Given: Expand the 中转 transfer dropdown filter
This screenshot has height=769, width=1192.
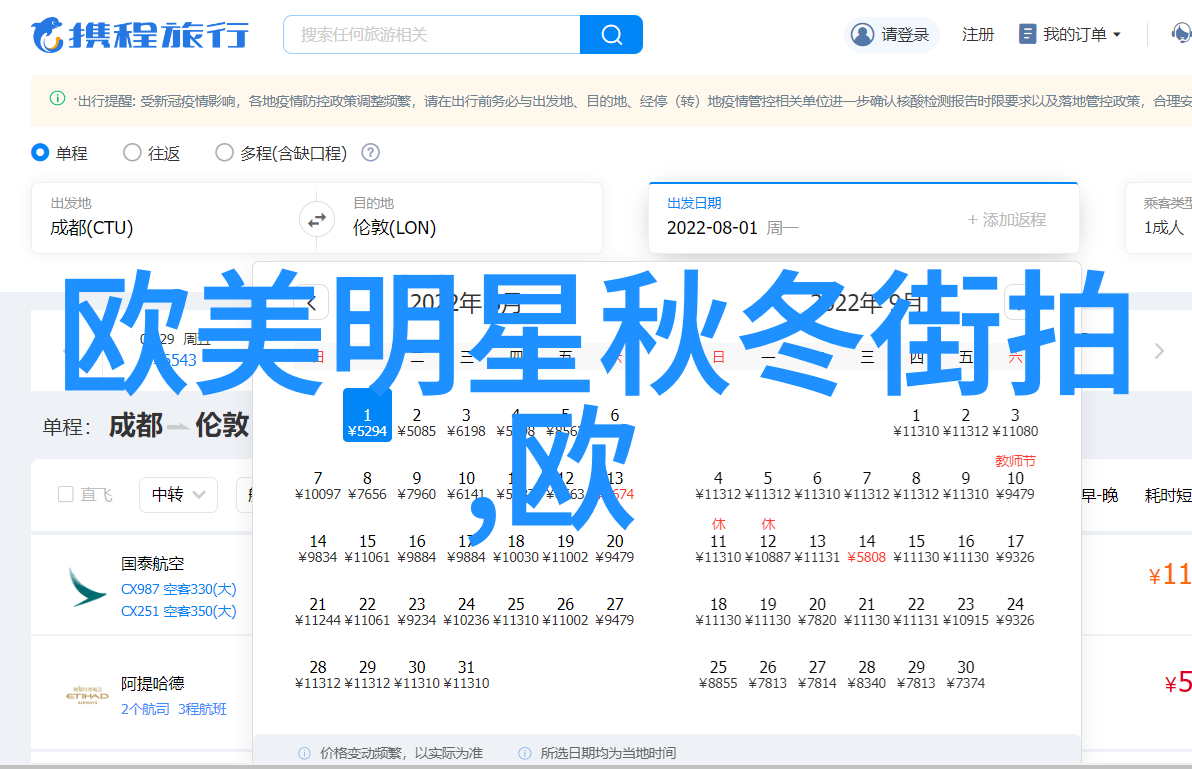Looking at the screenshot, I should (178, 494).
